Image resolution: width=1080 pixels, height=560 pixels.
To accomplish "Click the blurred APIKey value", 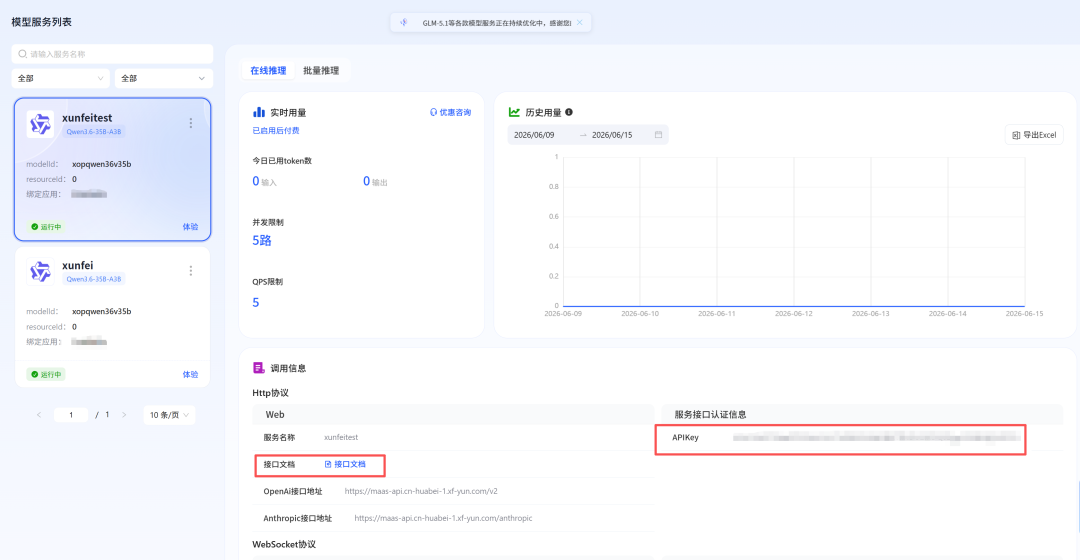I will point(875,437).
